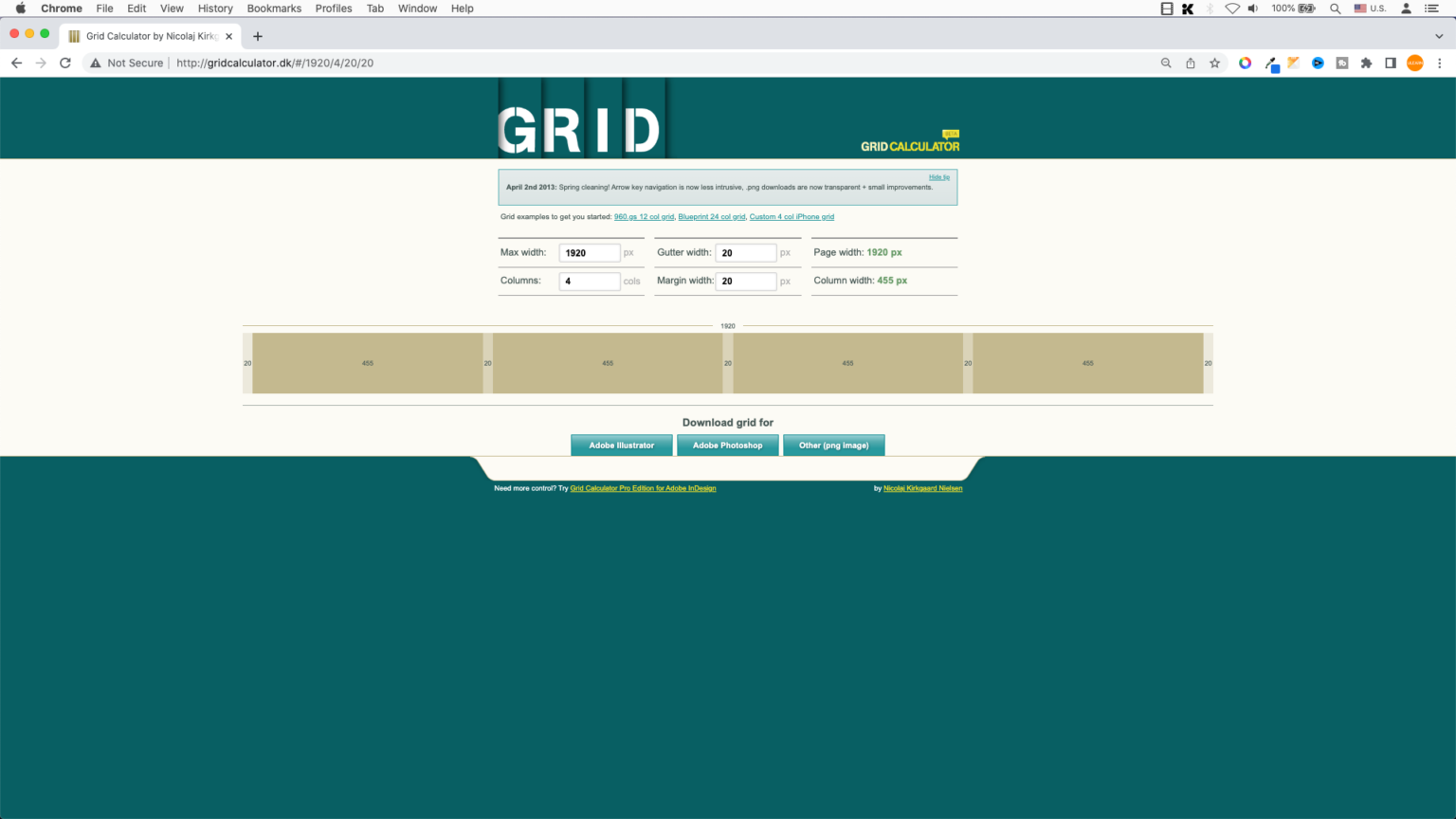Download grid for Adobe Photoshop
Image resolution: width=1456 pixels, height=819 pixels.
click(727, 445)
